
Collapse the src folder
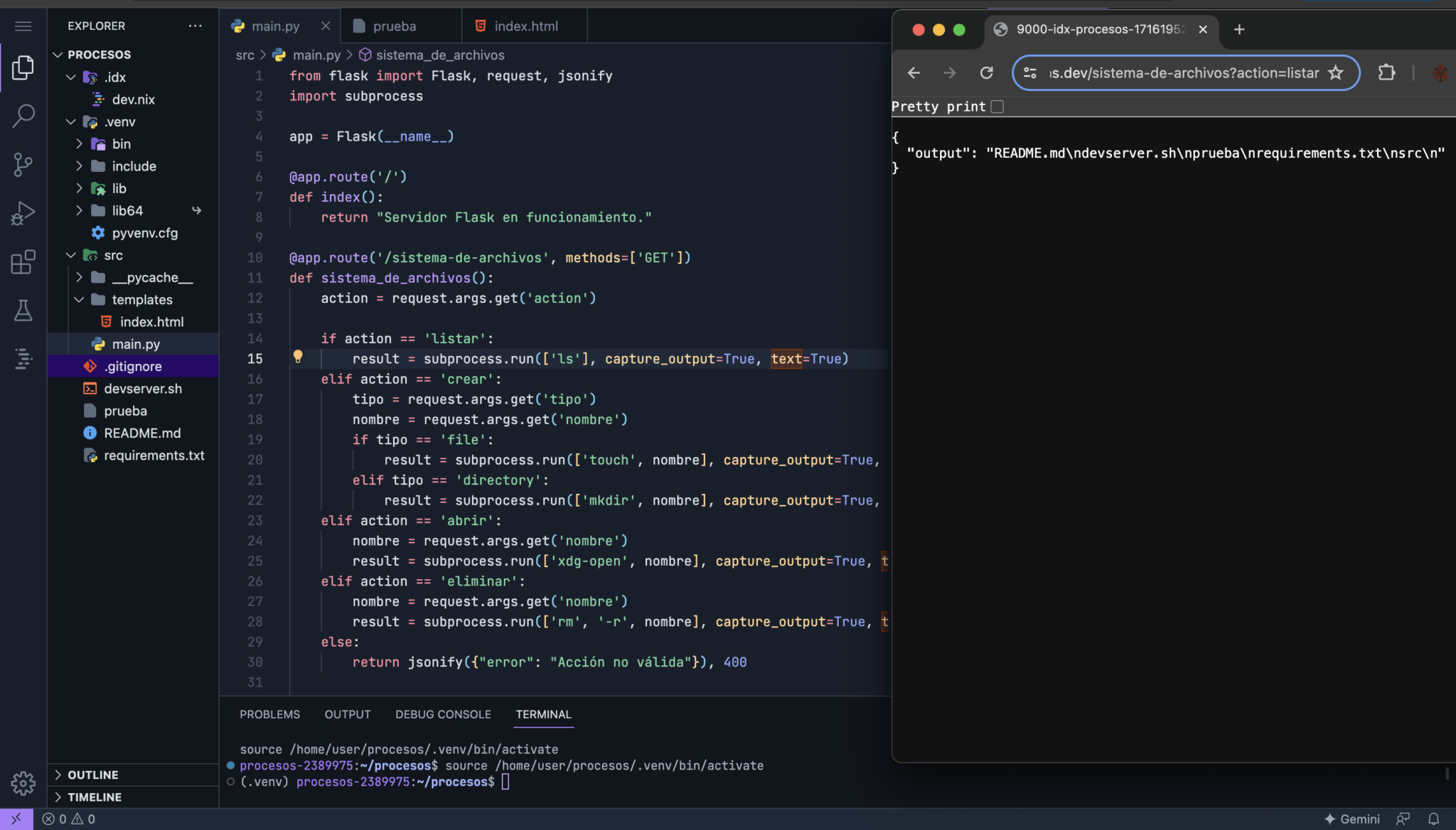click(x=70, y=254)
